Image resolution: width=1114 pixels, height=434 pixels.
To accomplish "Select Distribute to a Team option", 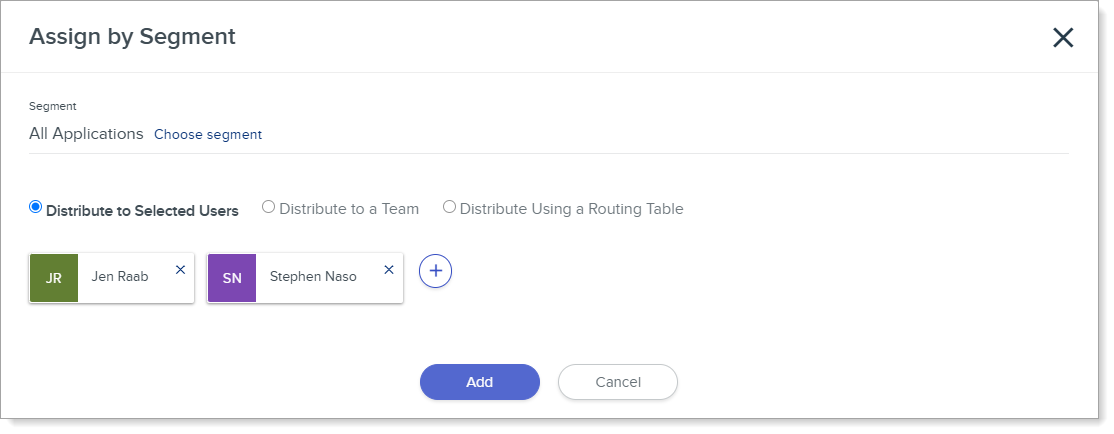I will pyautogui.click(x=269, y=207).
